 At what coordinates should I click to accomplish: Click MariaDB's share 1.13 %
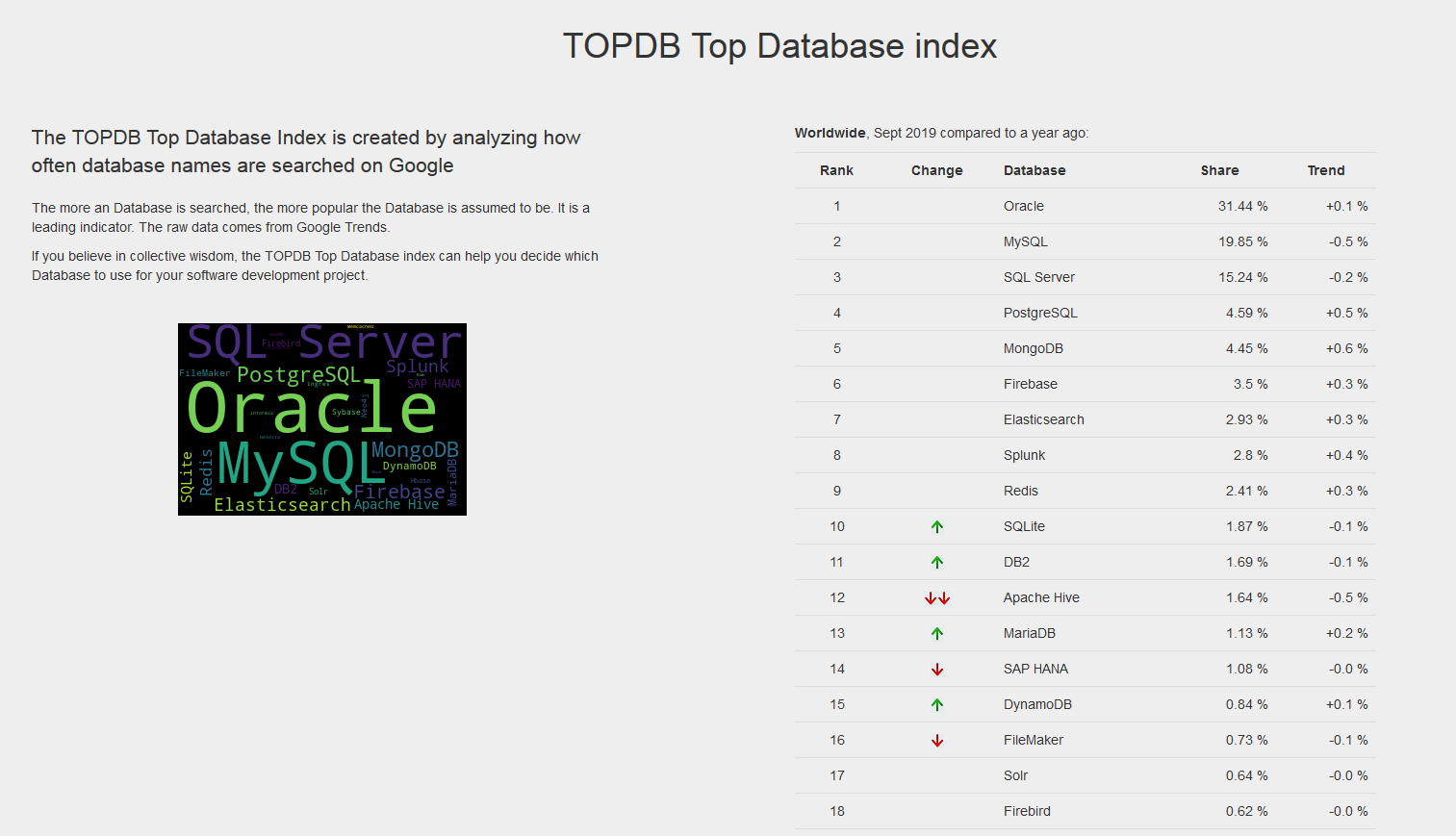click(x=1247, y=633)
